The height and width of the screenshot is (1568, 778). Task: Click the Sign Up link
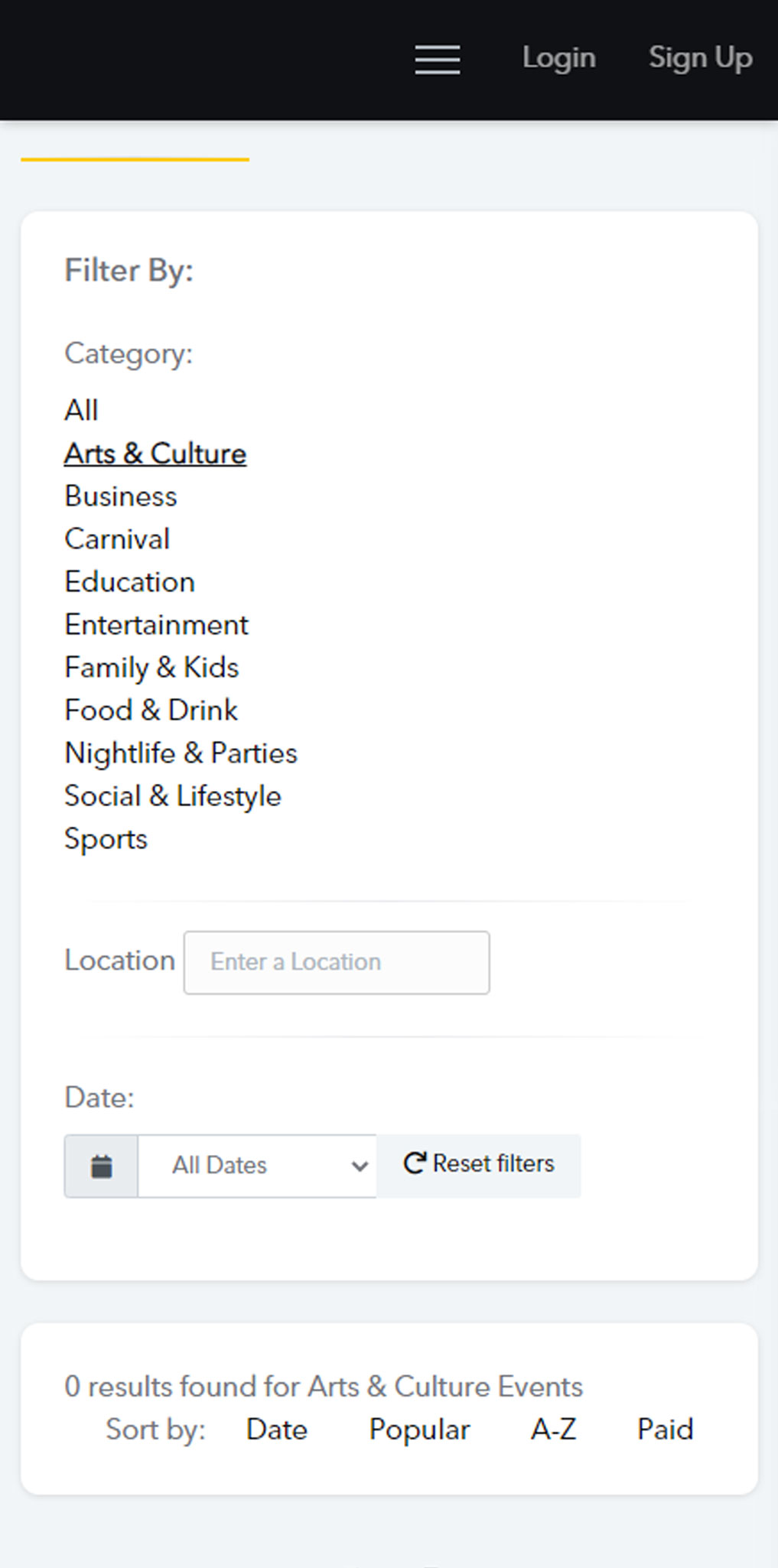click(x=700, y=58)
